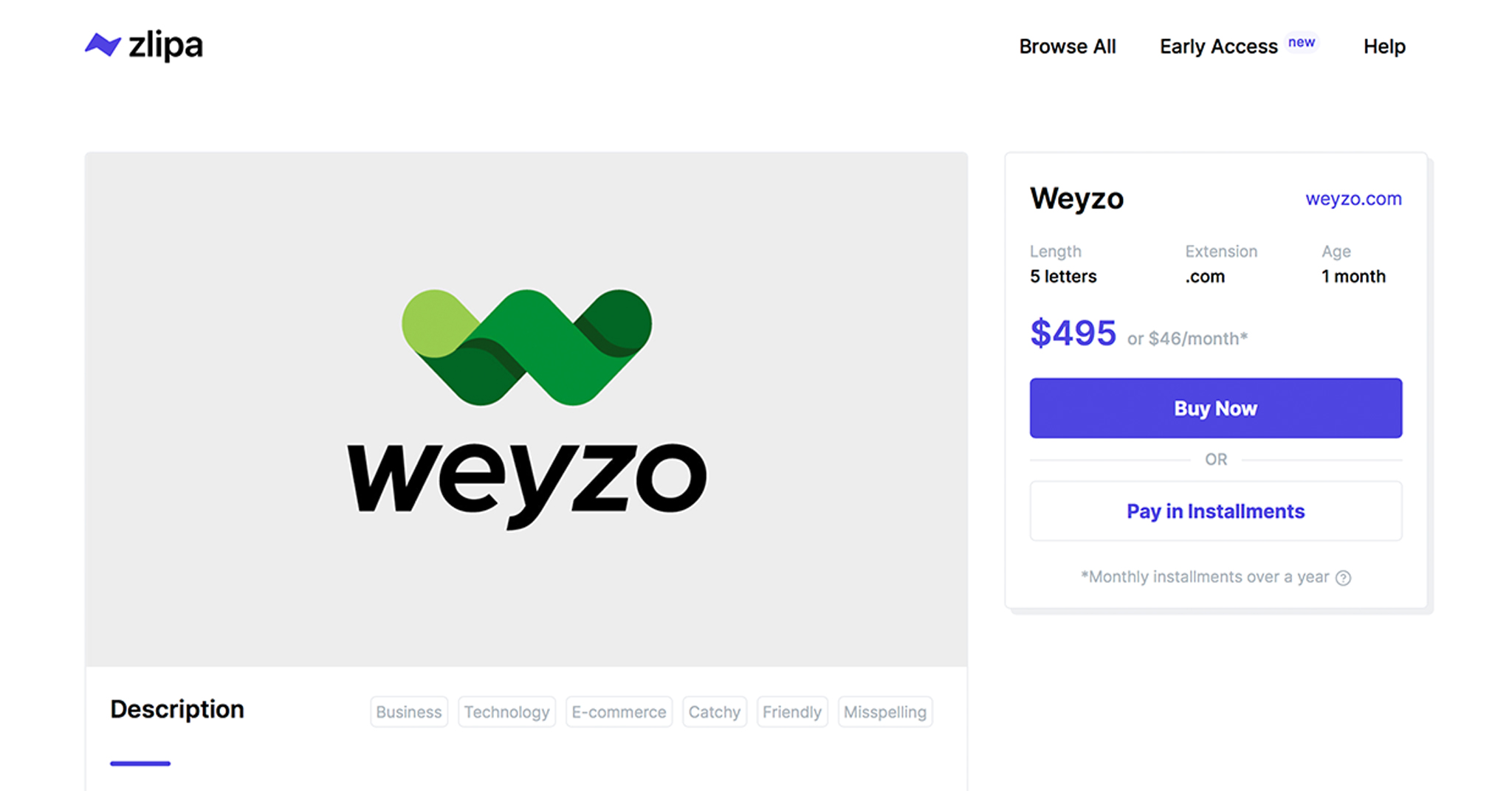
Task: Open the weyzo.com link
Action: [1353, 198]
